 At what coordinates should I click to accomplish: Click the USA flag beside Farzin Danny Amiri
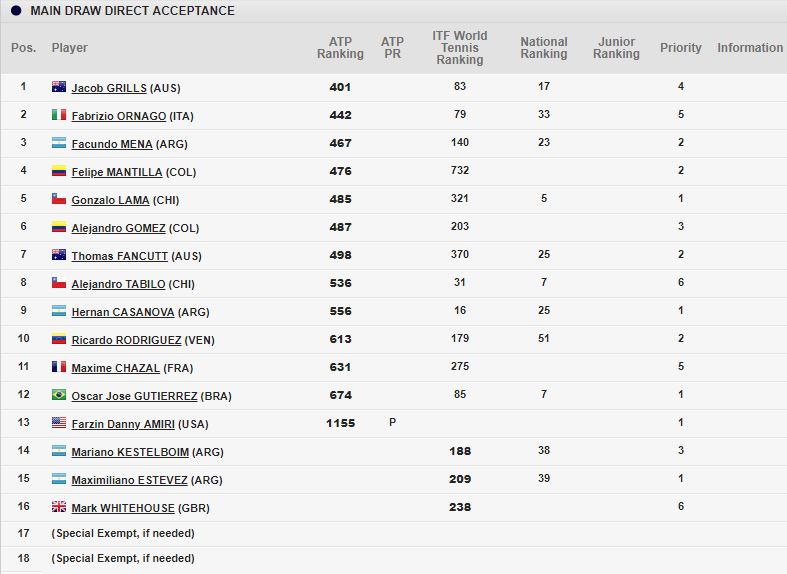pyautogui.click(x=59, y=423)
